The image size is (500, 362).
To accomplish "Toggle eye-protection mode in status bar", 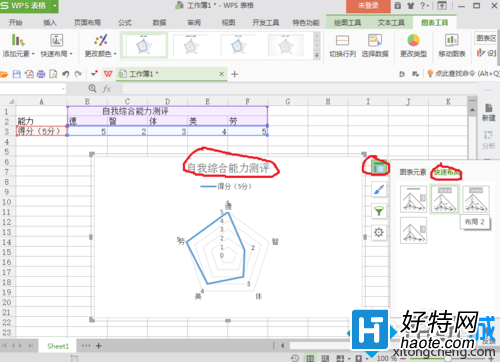I will point(359,358).
